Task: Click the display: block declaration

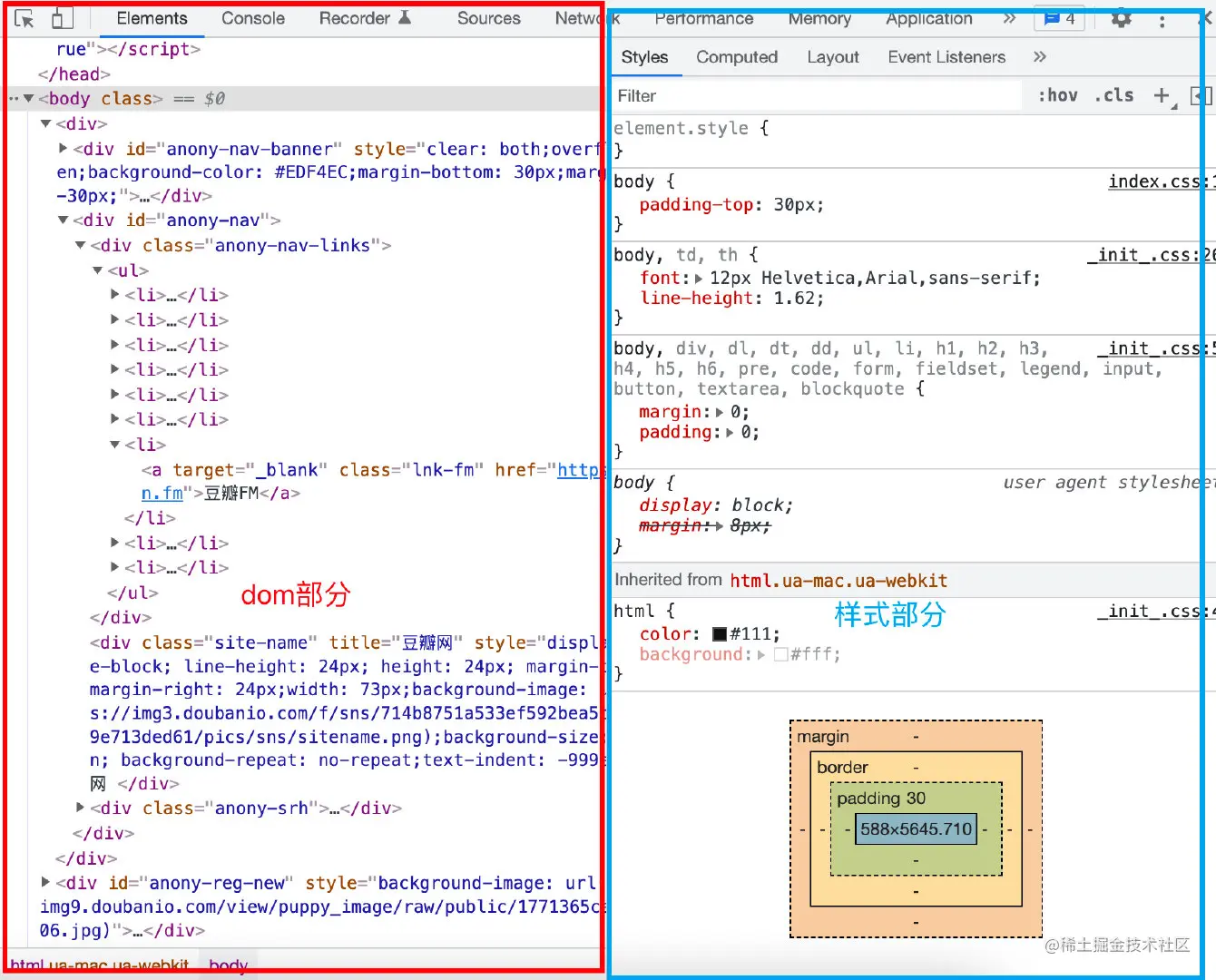Action: pos(716,505)
